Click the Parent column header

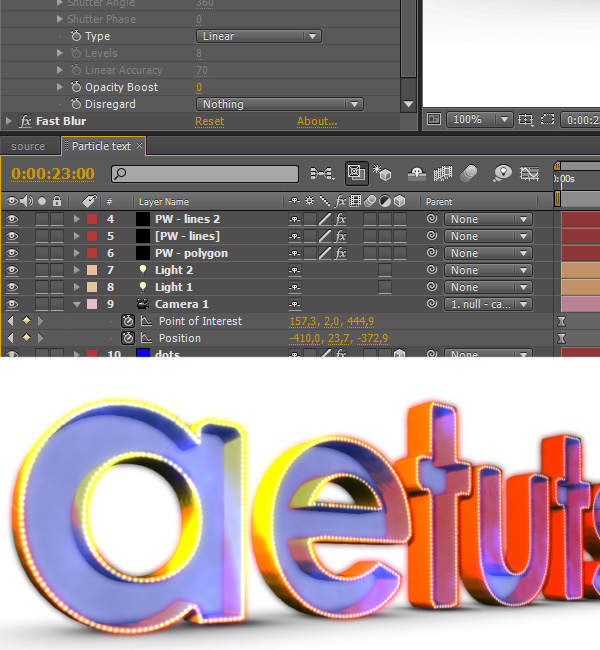tap(439, 202)
